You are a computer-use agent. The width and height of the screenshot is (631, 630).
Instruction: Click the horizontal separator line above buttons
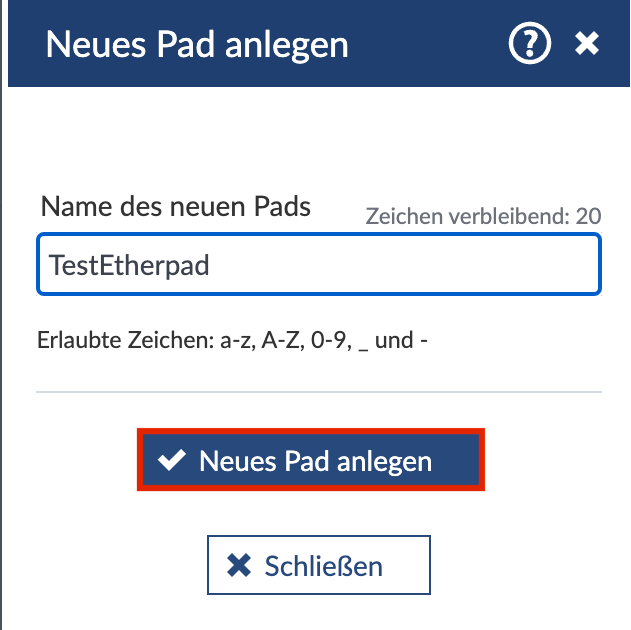pyautogui.click(x=318, y=392)
